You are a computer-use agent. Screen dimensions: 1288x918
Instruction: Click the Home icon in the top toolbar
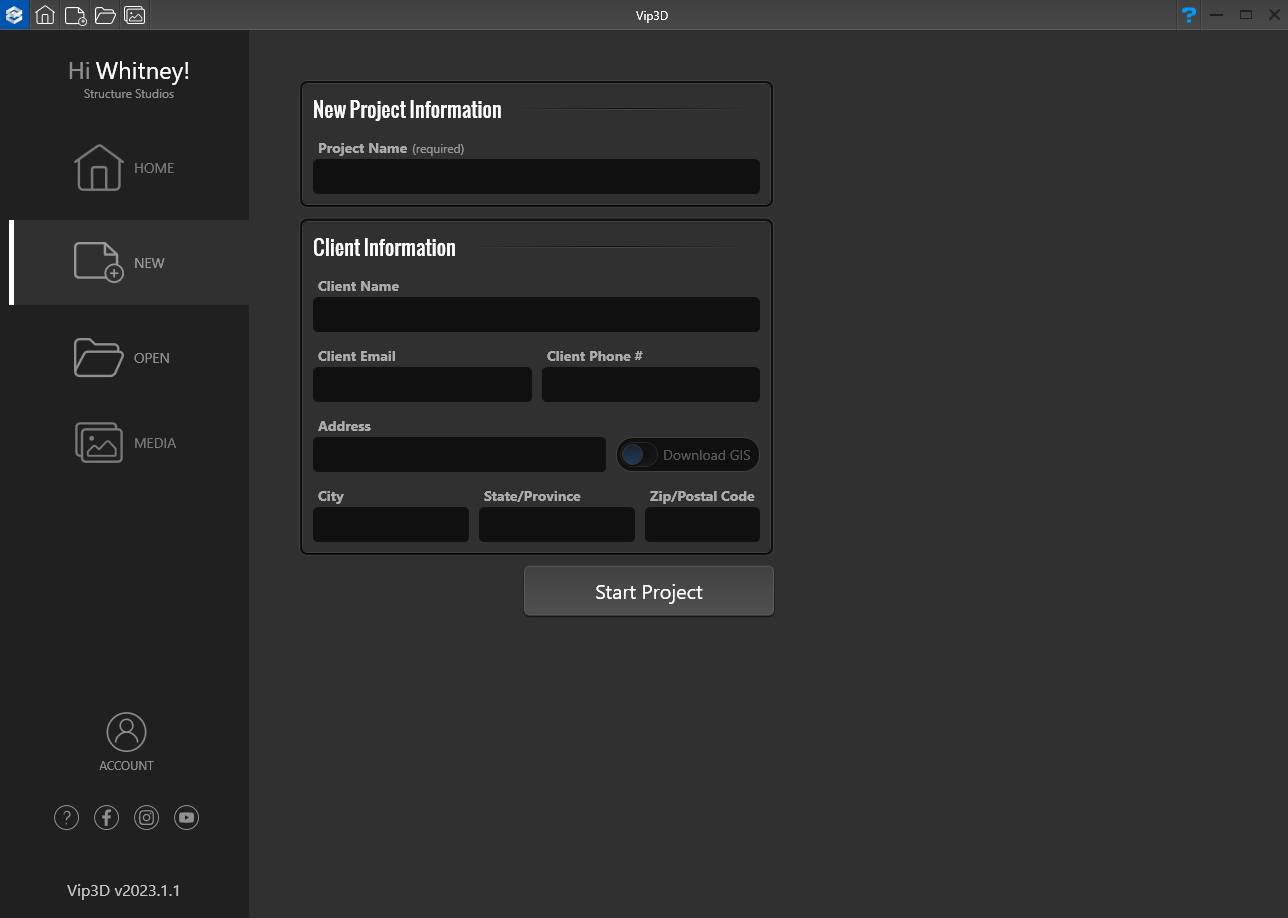(x=44, y=15)
